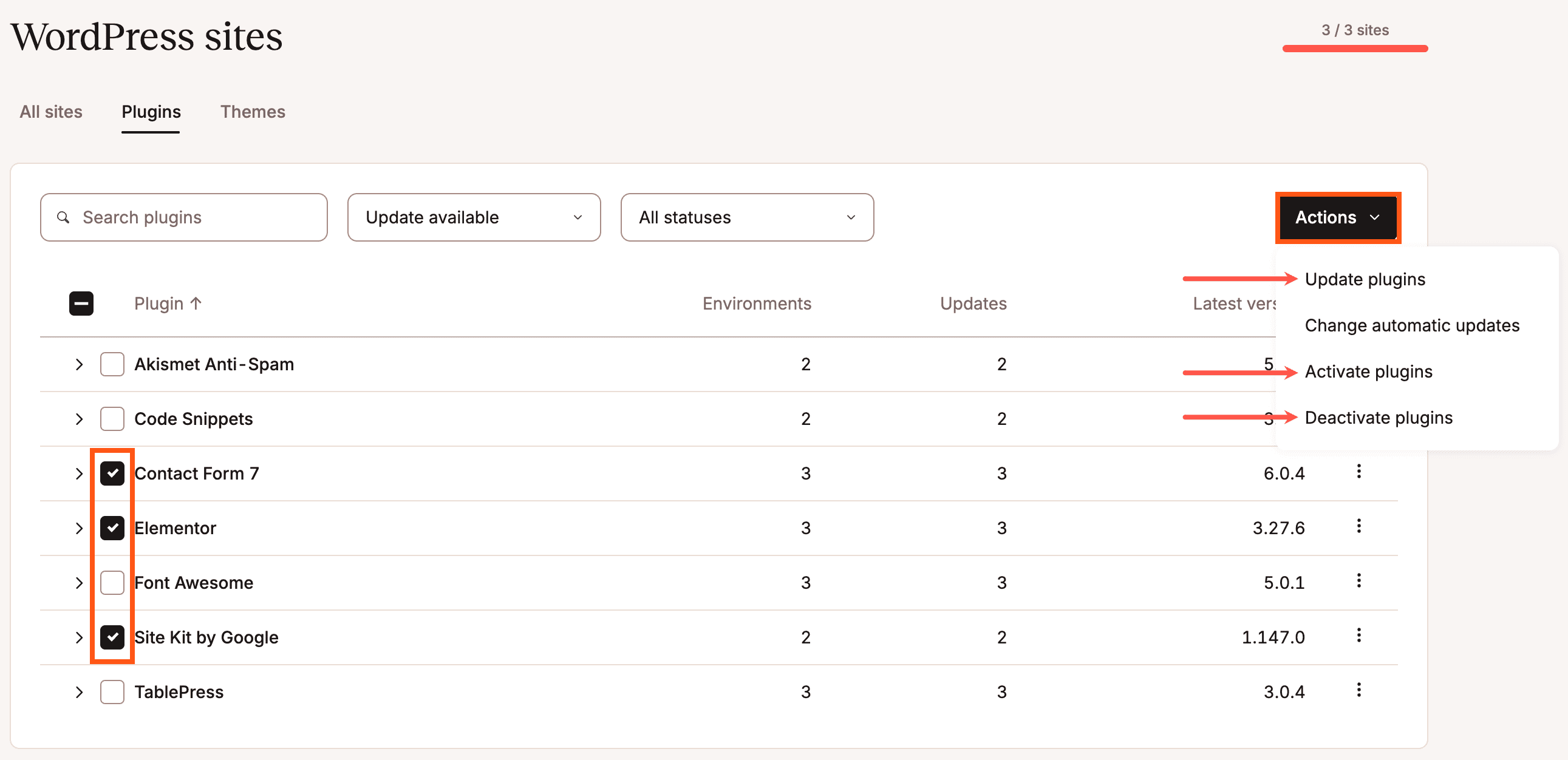
Task: Click the Code Snippets plugin name
Action: coord(194,419)
